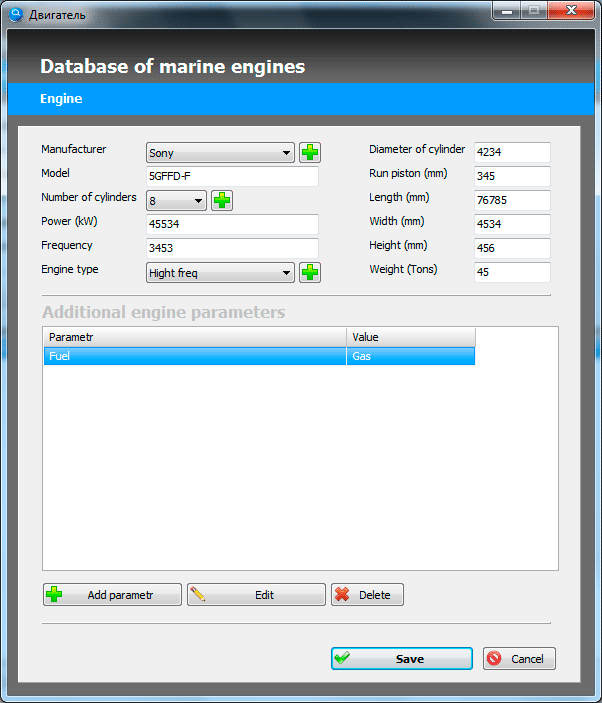Delete the selected parameter
Screen dimensions: 602x703
368,595
